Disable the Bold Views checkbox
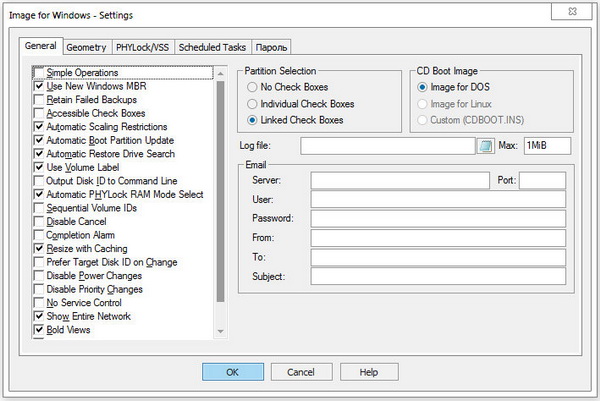 (x=39, y=329)
